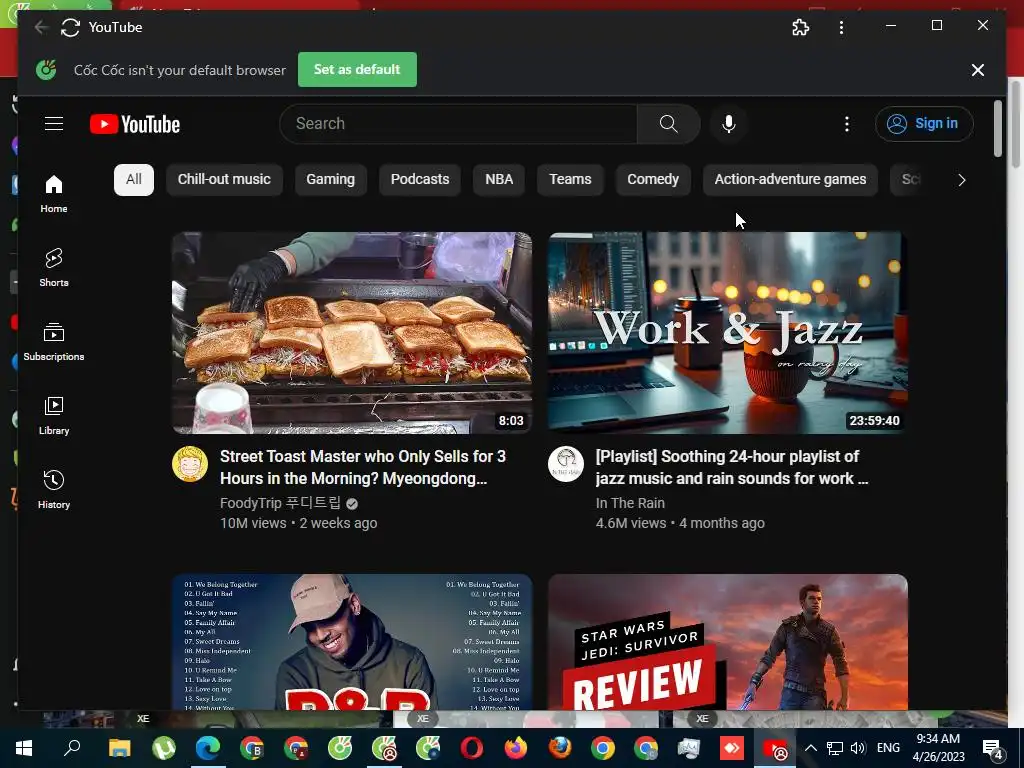Open the R&B playlist thumbnail
The height and width of the screenshot is (768, 1024).
pyautogui.click(x=352, y=642)
